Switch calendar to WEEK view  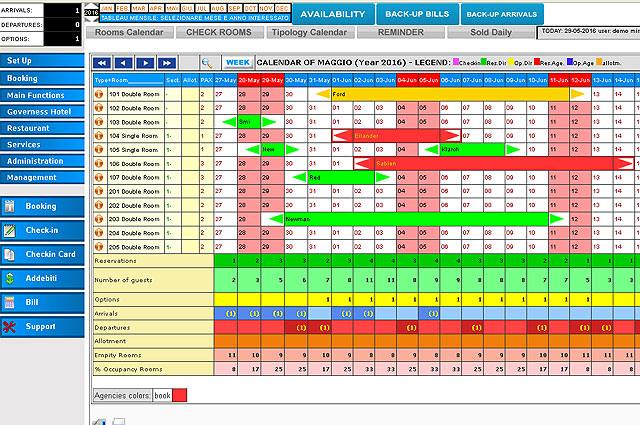point(238,62)
